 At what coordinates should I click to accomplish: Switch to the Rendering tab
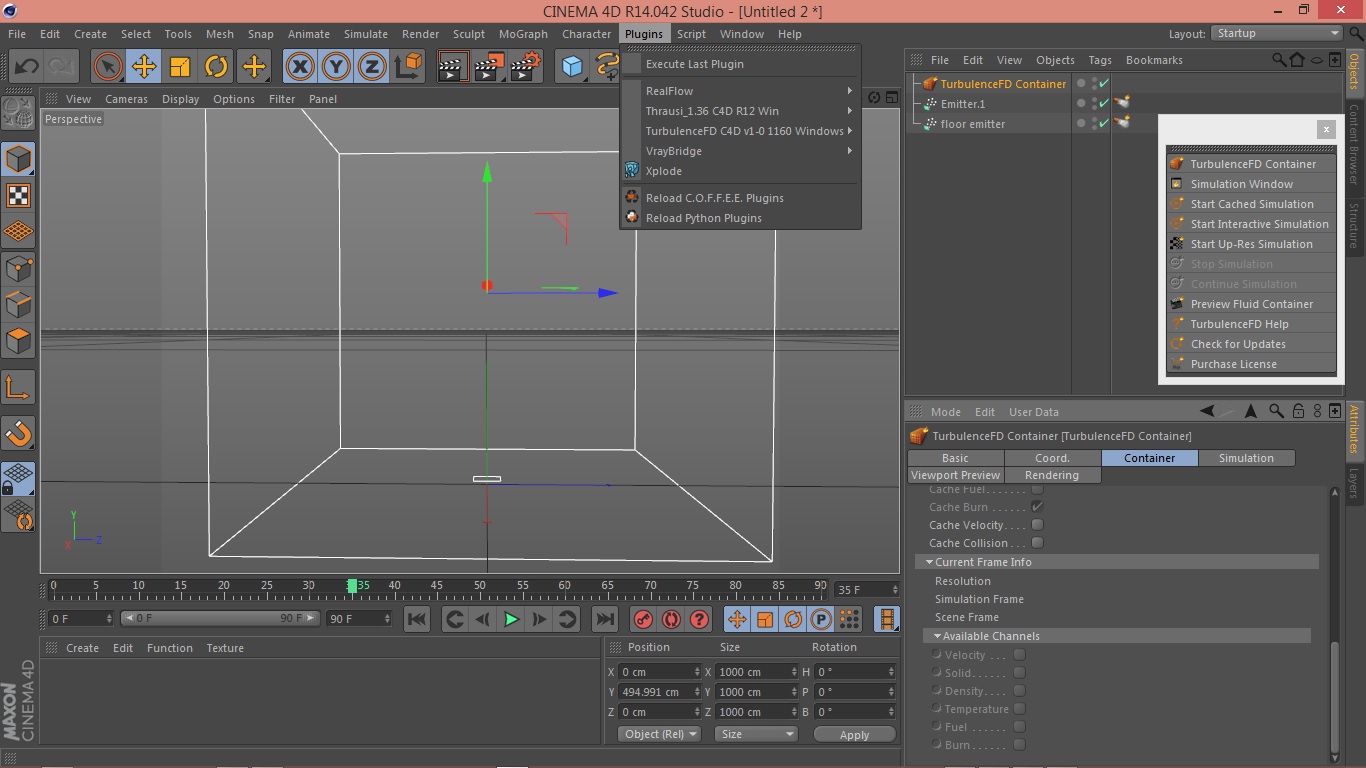(1052, 475)
